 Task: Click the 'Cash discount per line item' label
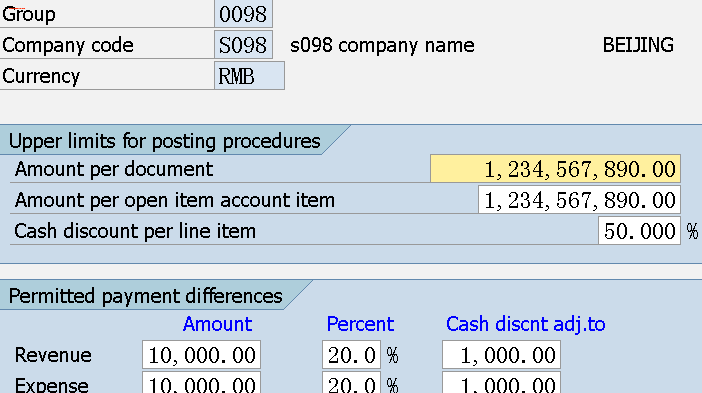click(x=135, y=231)
